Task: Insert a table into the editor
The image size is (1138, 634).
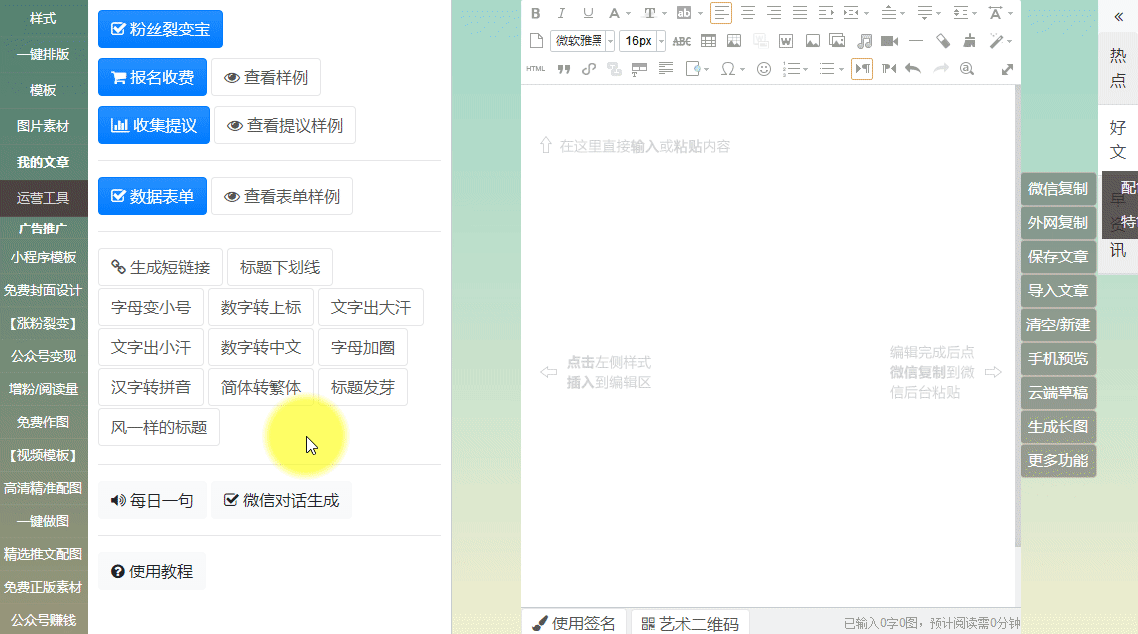Action: click(x=708, y=41)
